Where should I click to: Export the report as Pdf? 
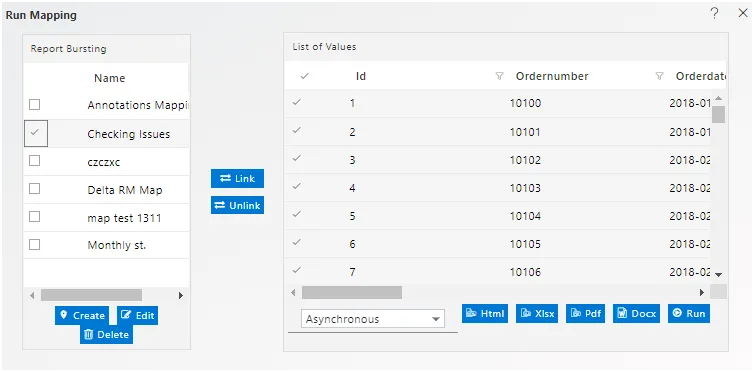(585, 313)
